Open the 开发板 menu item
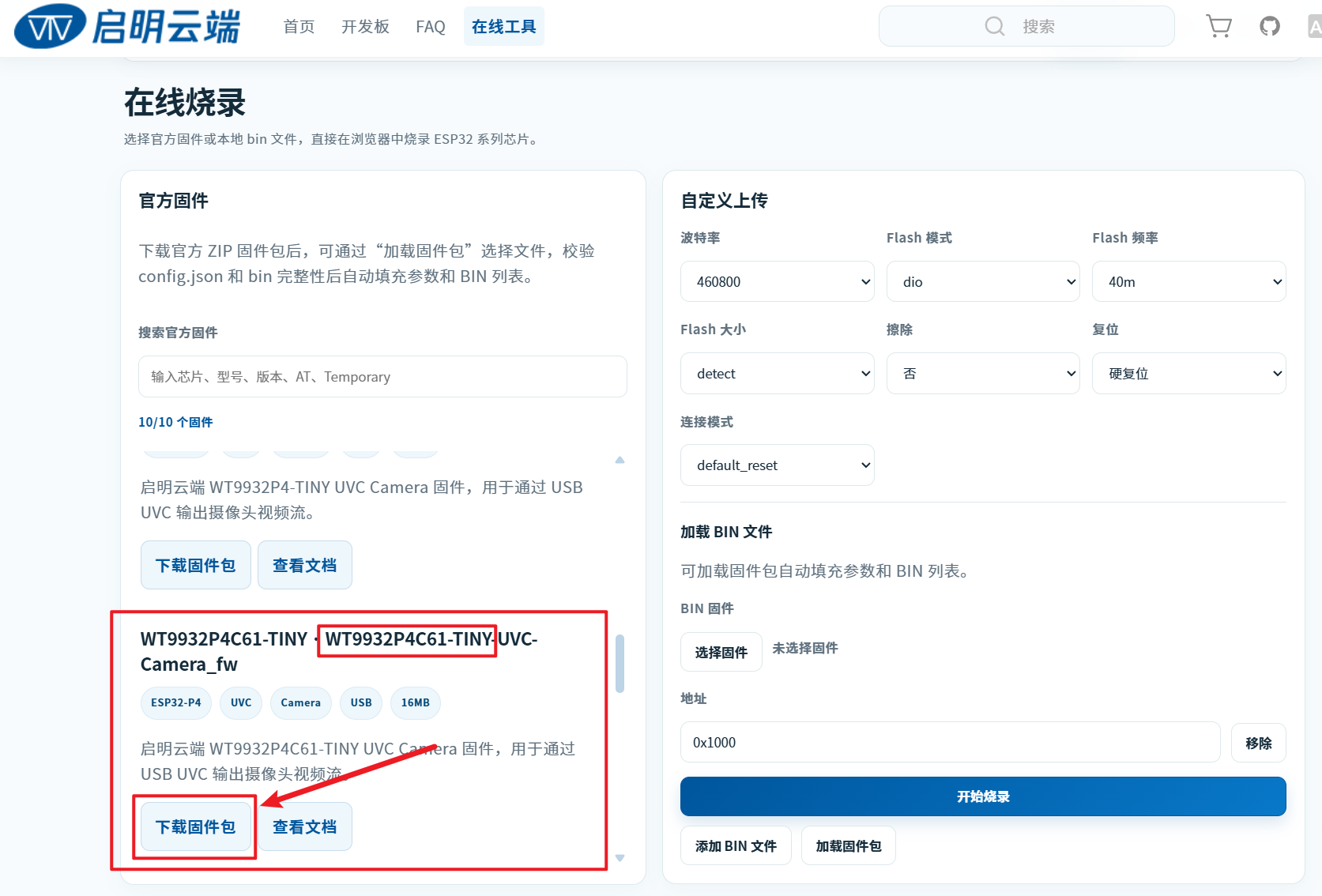Viewport: 1322px width, 896px height. [365, 27]
